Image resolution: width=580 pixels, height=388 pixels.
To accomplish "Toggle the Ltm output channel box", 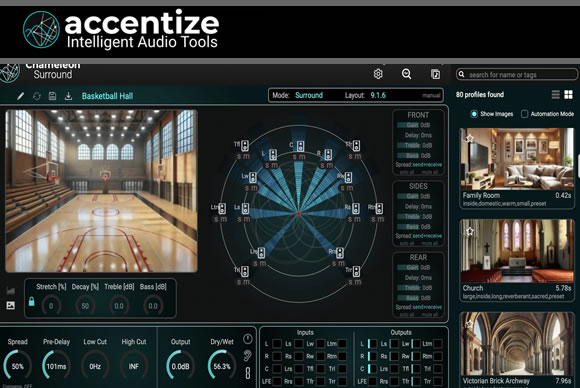I will pyautogui.click(x=438, y=344).
